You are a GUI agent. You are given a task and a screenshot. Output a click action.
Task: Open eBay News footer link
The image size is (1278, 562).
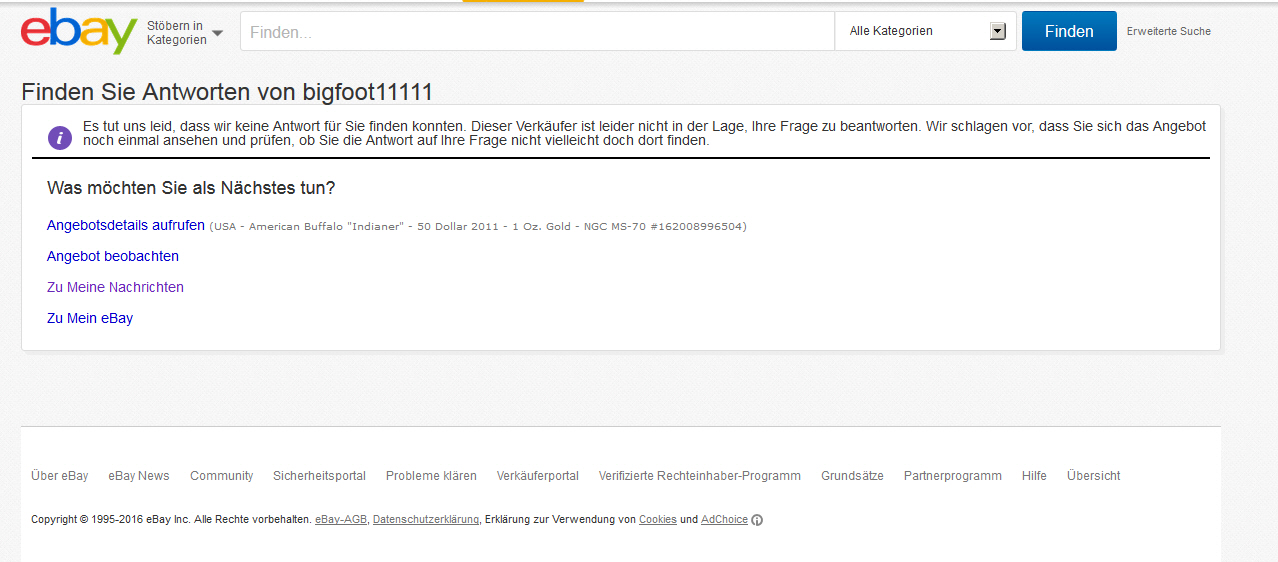(139, 476)
